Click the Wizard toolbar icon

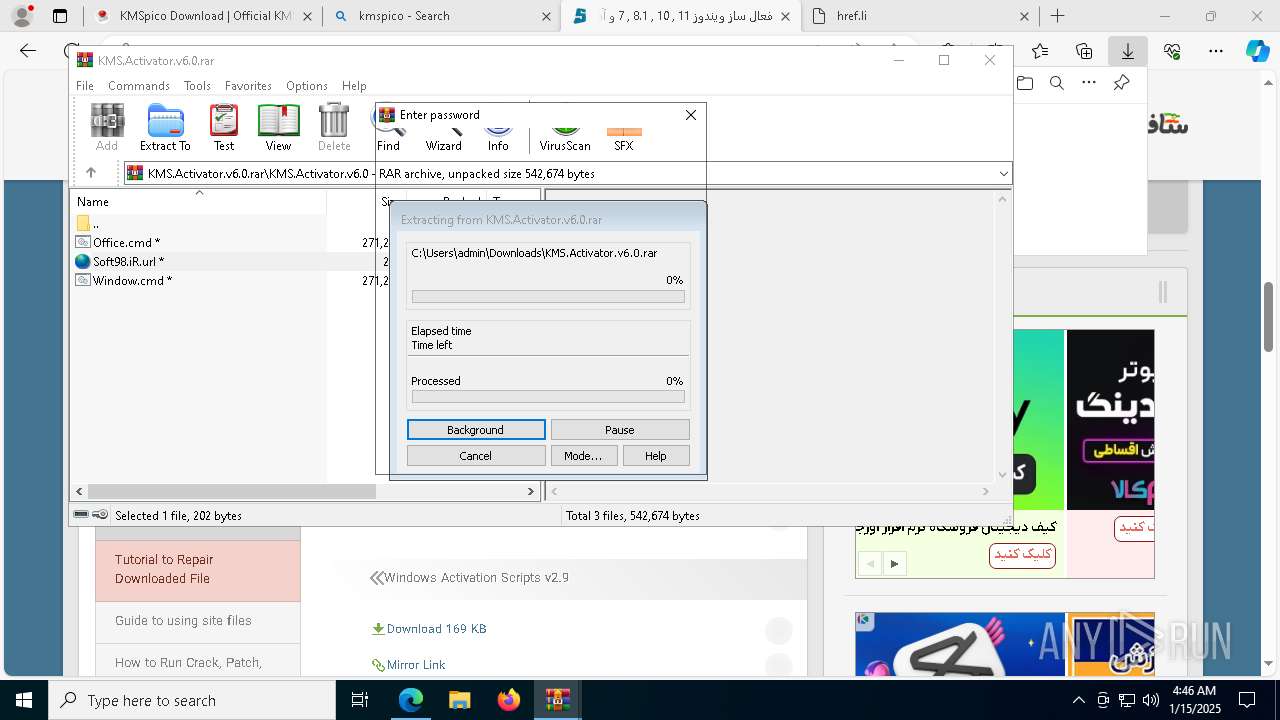[x=443, y=138]
